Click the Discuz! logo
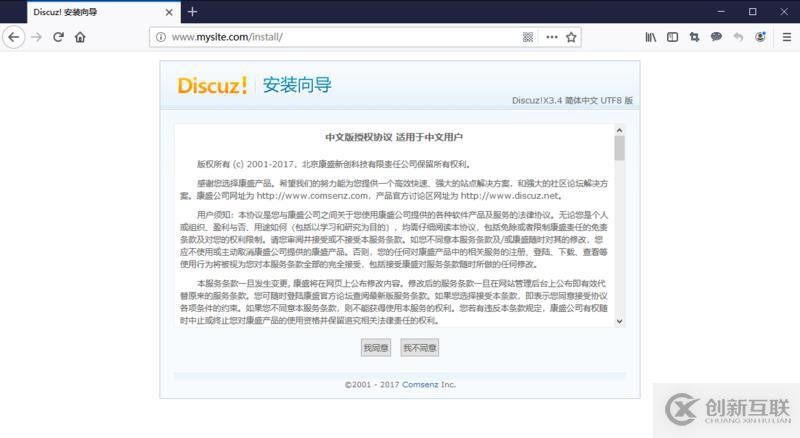800x438 pixels. pyautogui.click(x=212, y=85)
